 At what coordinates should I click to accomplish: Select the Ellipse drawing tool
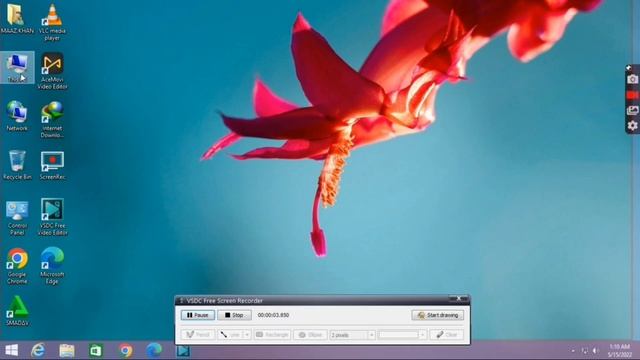click(x=310, y=335)
